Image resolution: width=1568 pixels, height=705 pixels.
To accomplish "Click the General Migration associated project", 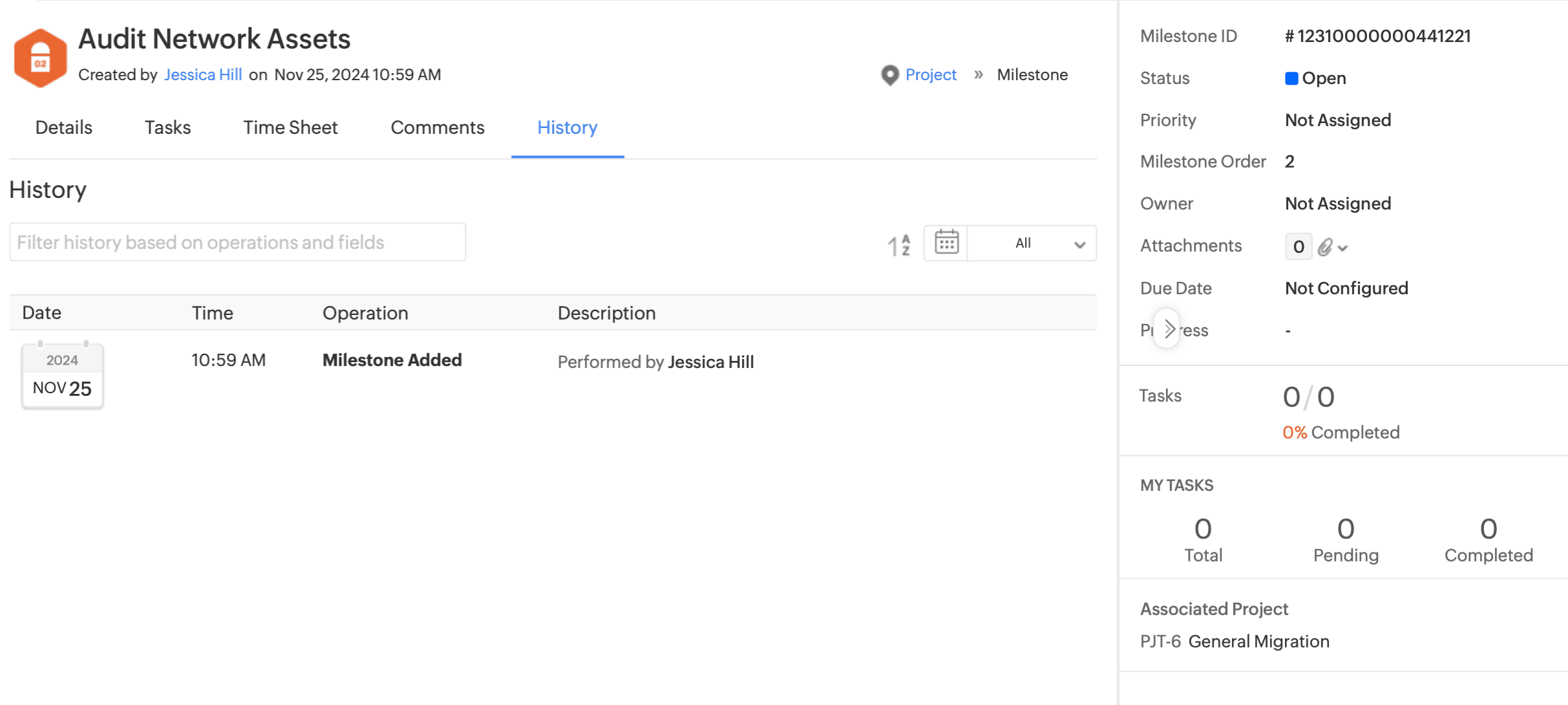I will tap(1258, 642).
